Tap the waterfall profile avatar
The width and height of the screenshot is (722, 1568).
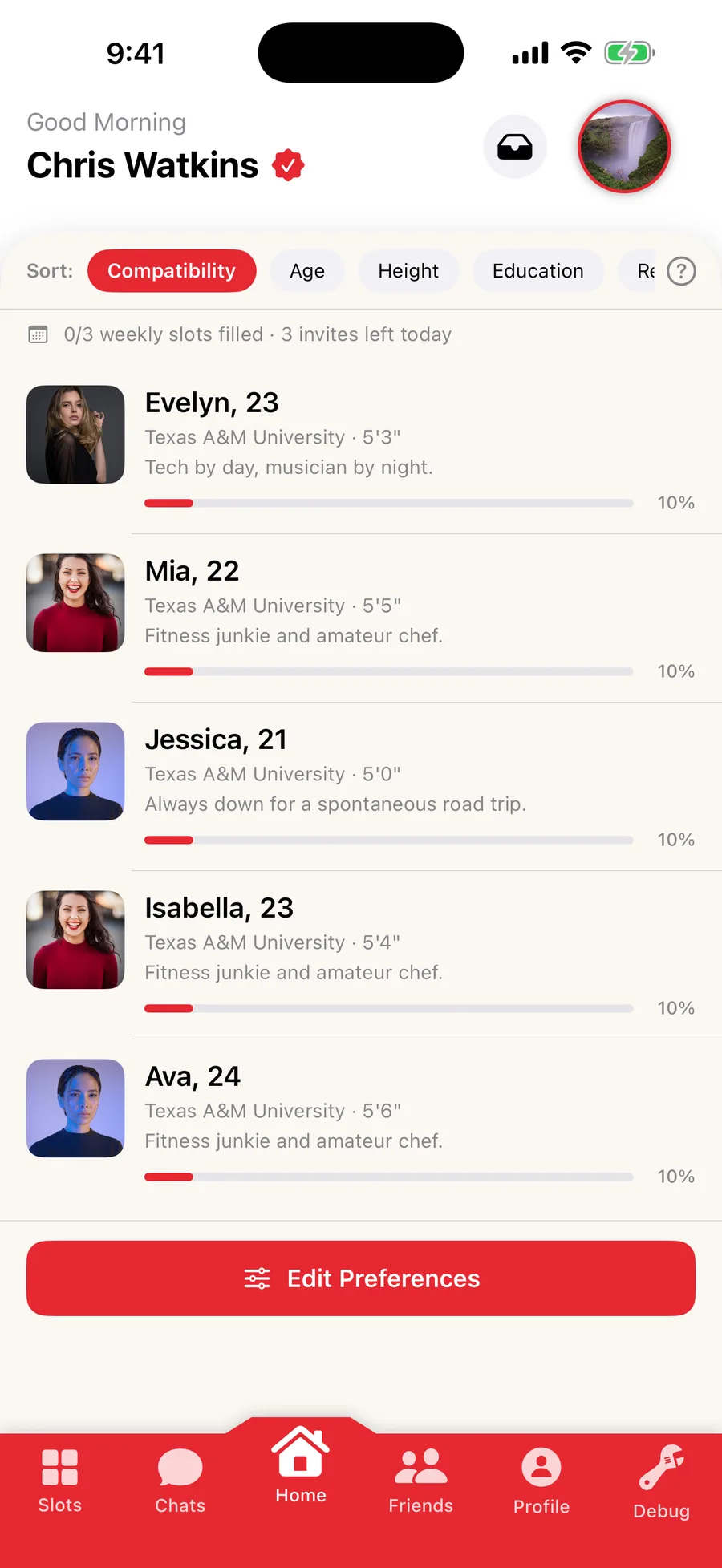[x=624, y=147]
